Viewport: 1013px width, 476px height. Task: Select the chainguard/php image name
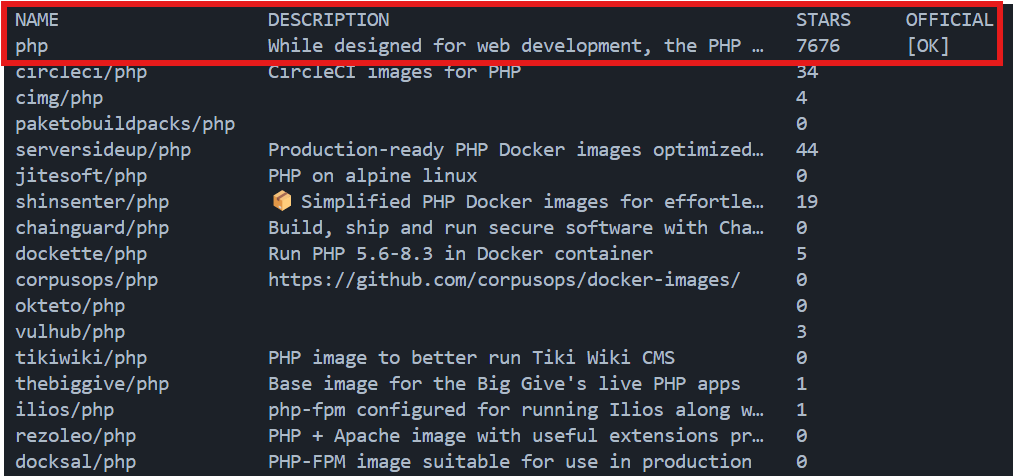click(92, 227)
